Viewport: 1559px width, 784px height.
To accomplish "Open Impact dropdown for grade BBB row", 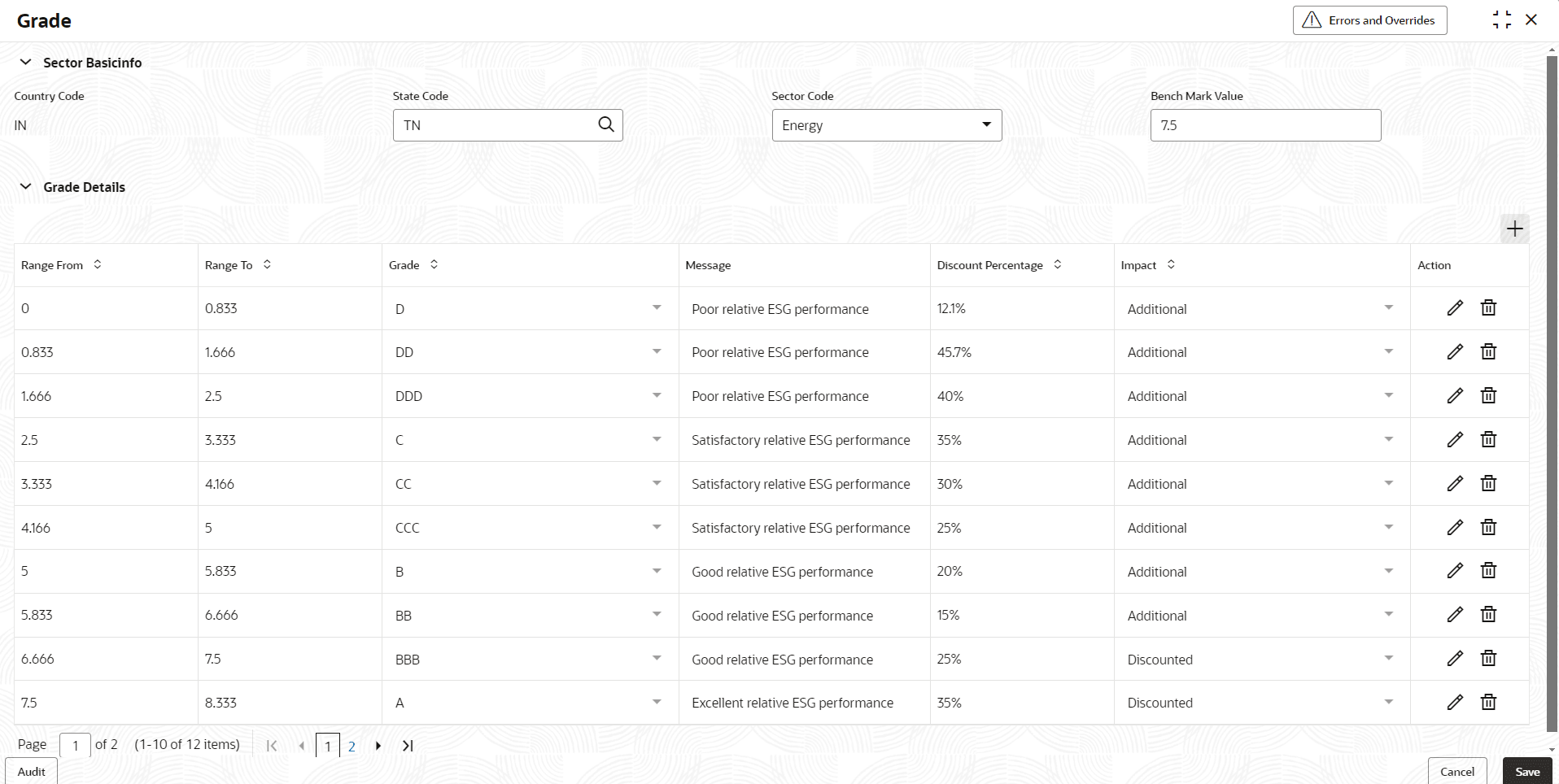I will 1388,659.
